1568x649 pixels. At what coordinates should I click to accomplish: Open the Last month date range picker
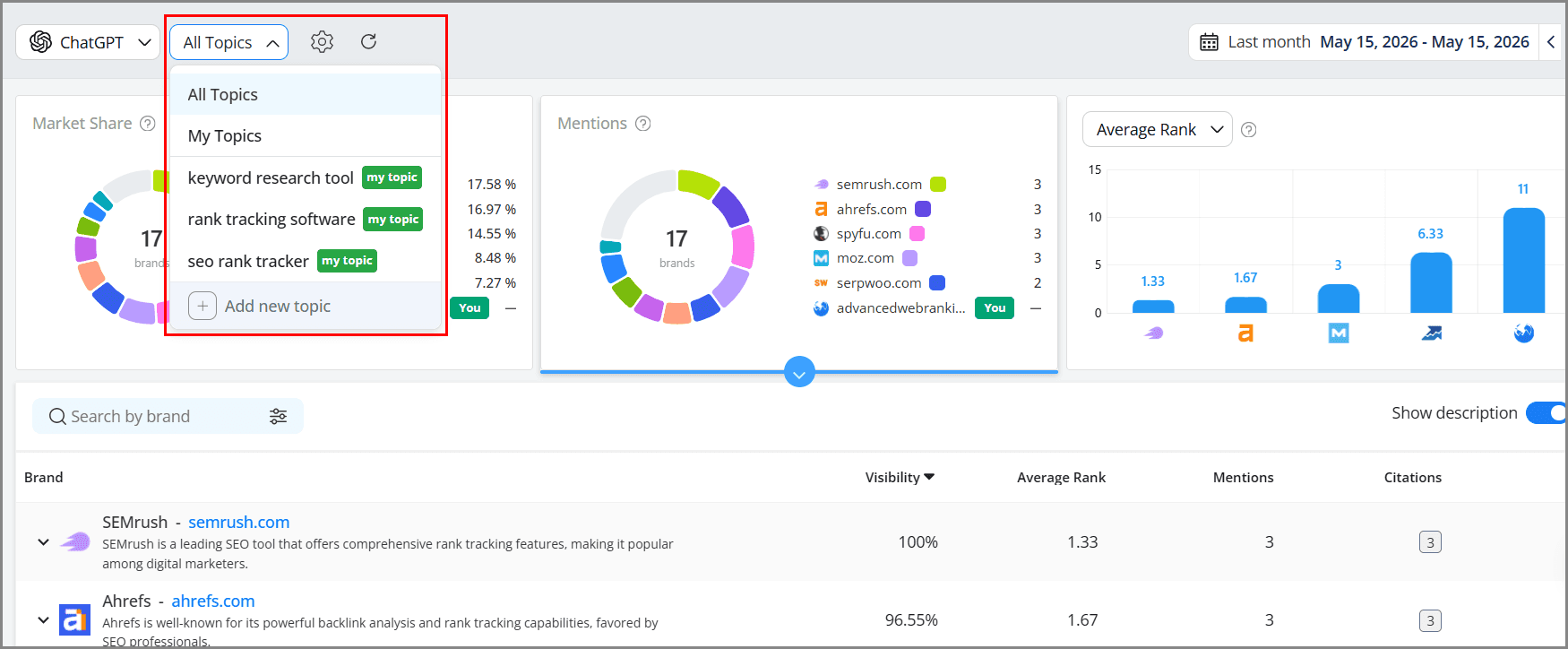coord(1364,42)
